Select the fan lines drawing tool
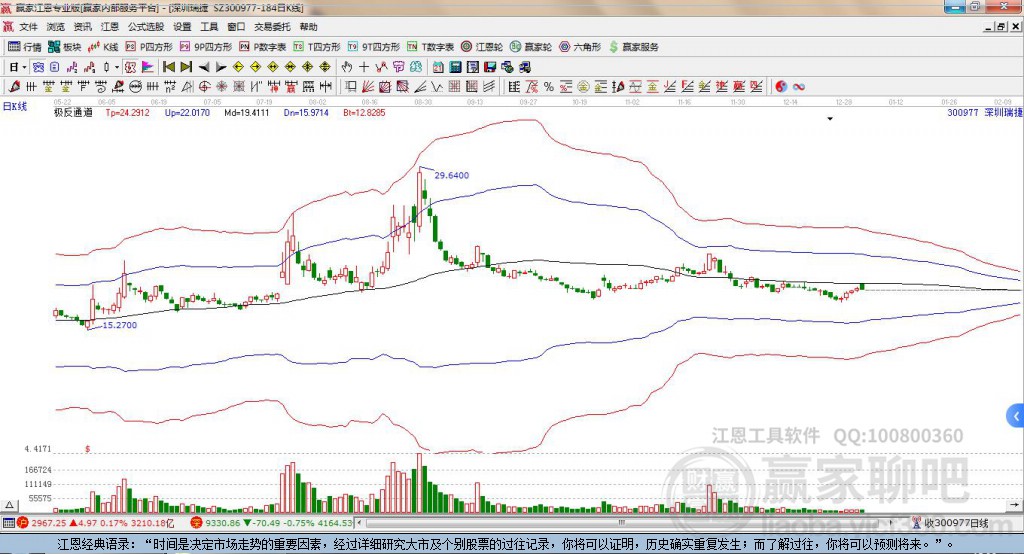Screen dimensions: 1024x554 point(368,87)
